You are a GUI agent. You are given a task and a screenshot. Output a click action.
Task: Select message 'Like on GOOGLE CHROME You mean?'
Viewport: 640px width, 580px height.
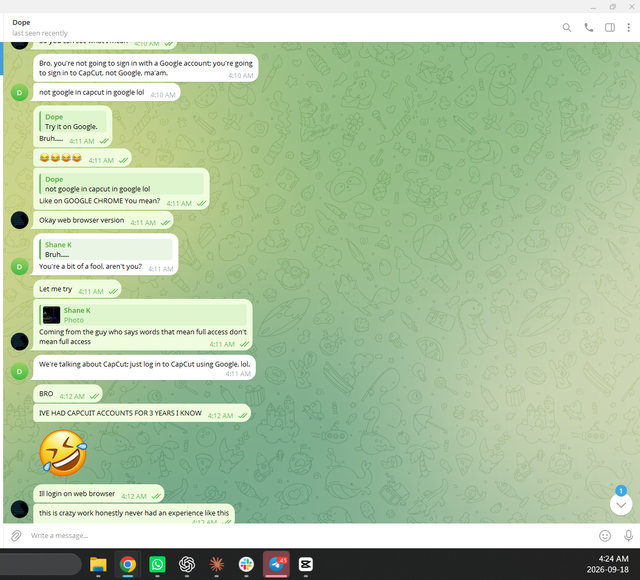click(x=121, y=189)
